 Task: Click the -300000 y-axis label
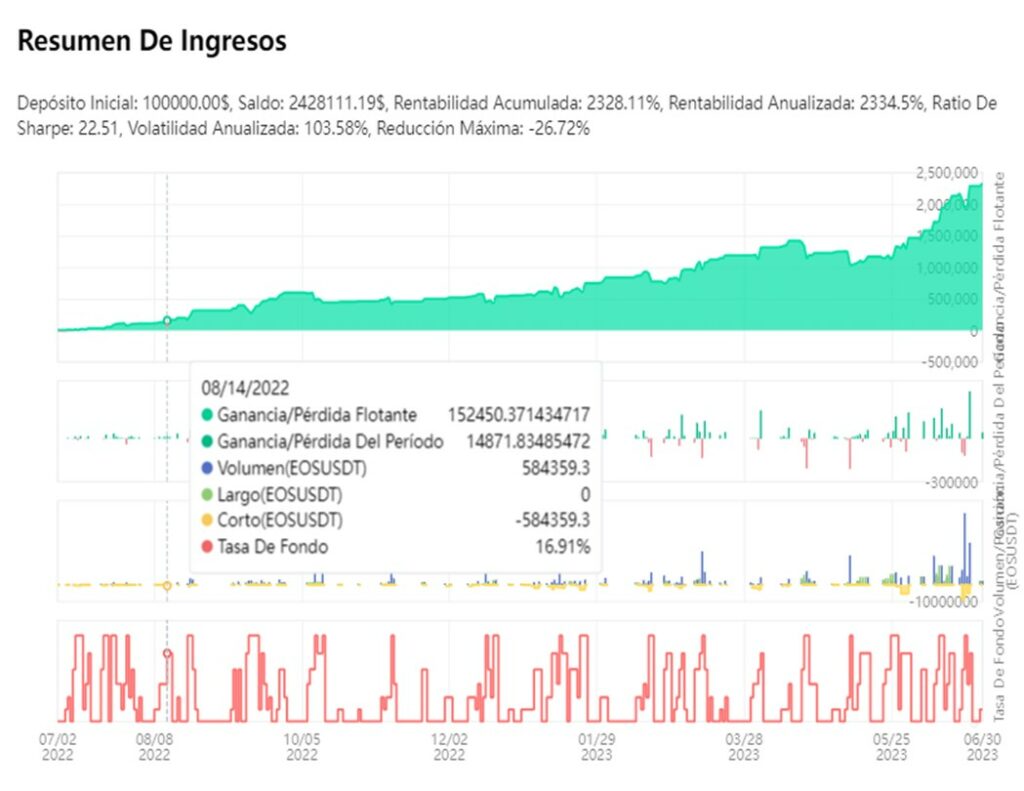pos(952,483)
